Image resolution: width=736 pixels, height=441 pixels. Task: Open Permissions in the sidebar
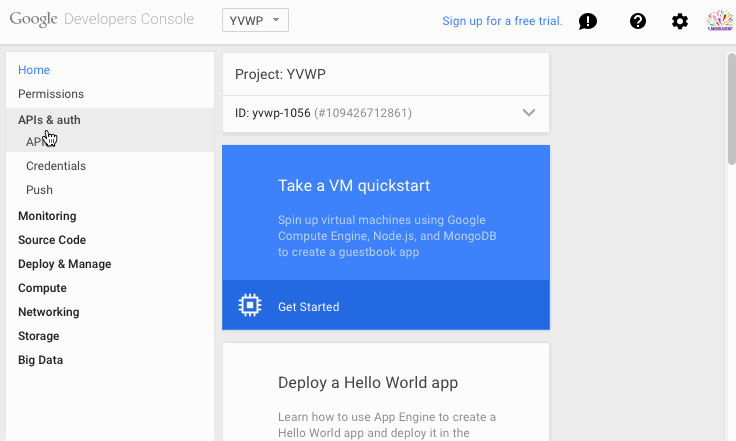pos(51,94)
